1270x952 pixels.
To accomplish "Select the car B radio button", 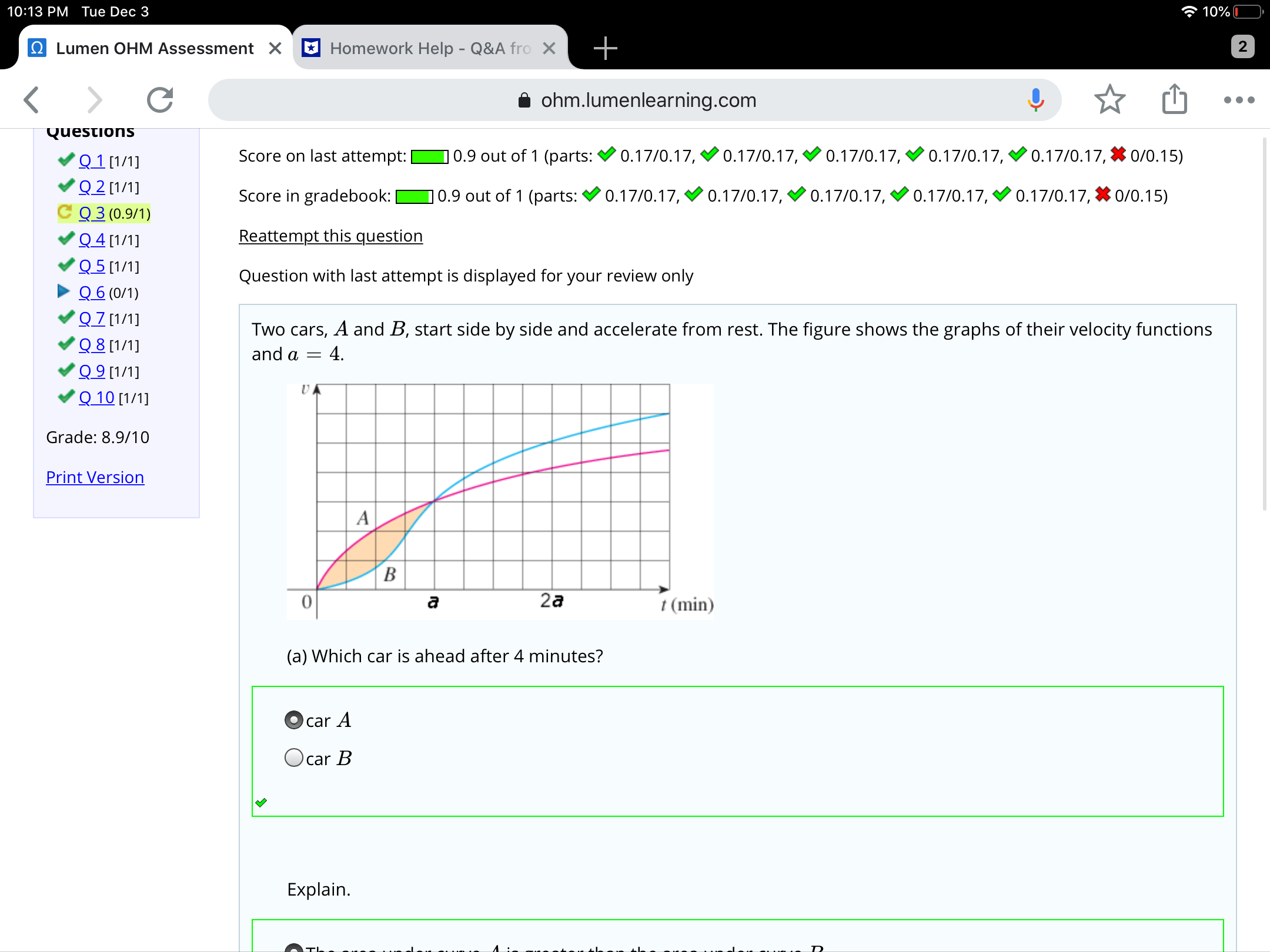I will point(293,758).
